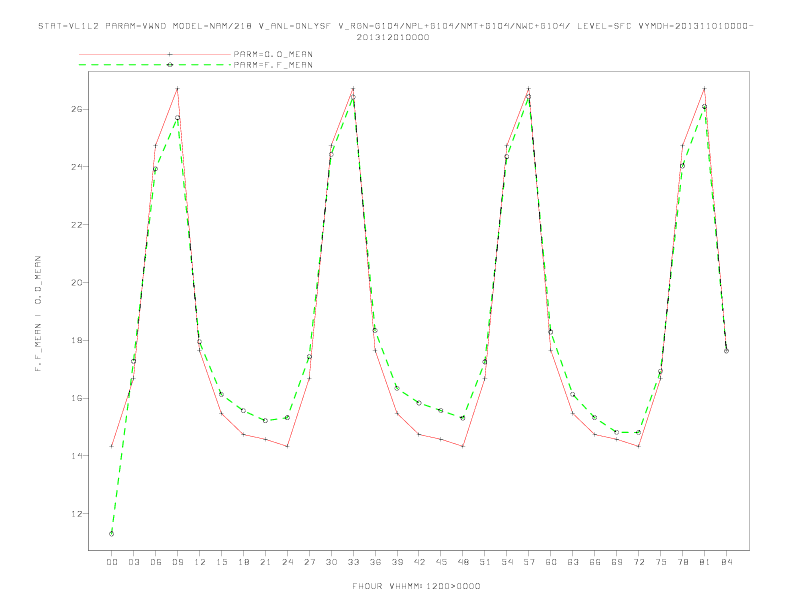Click the plus marker on the red legend line

(170, 54)
